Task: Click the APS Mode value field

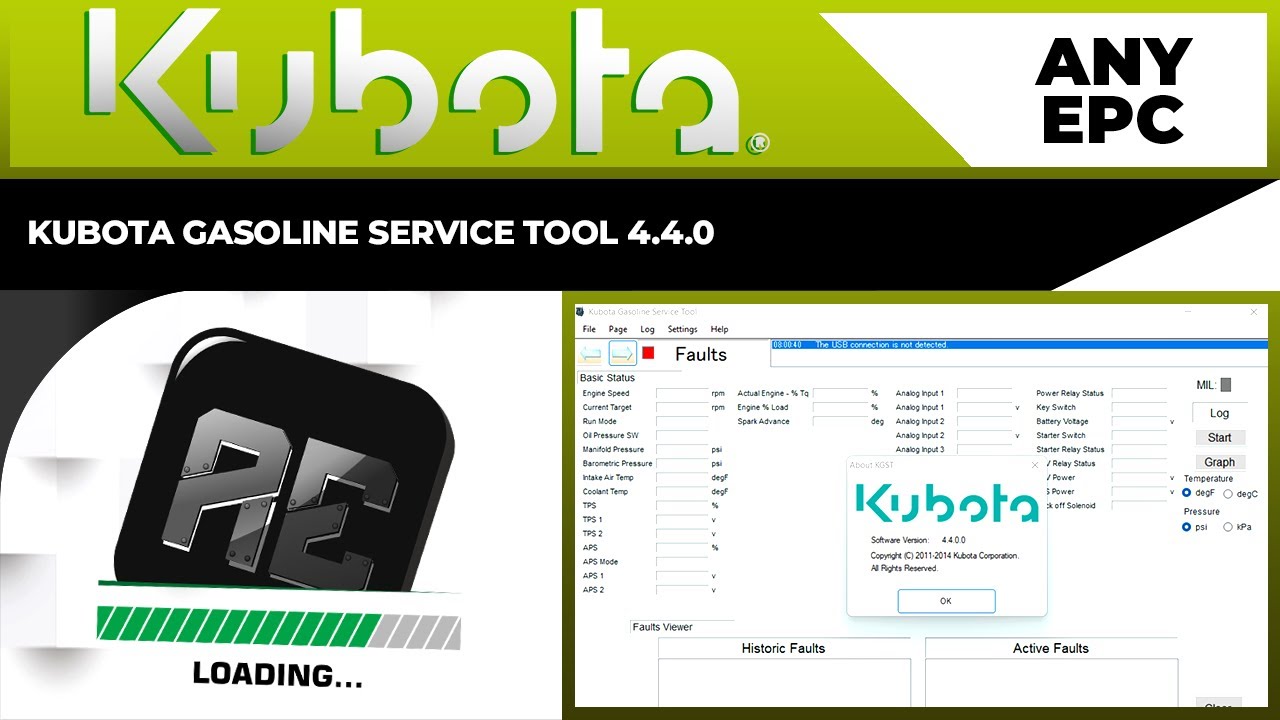Action: (x=682, y=562)
